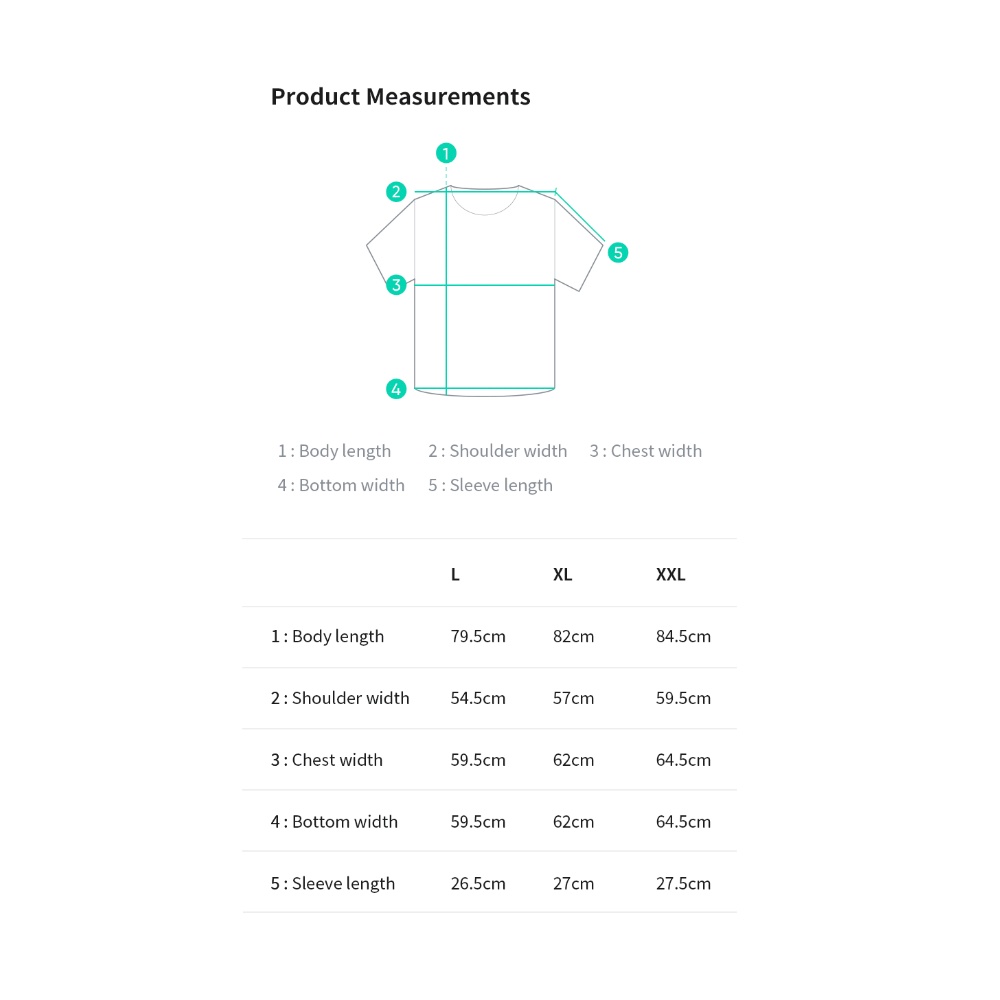Screen dimensions: 1000x1000
Task: Click the T-shirt neckline in diagram
Action: click(x=485, y=200)
